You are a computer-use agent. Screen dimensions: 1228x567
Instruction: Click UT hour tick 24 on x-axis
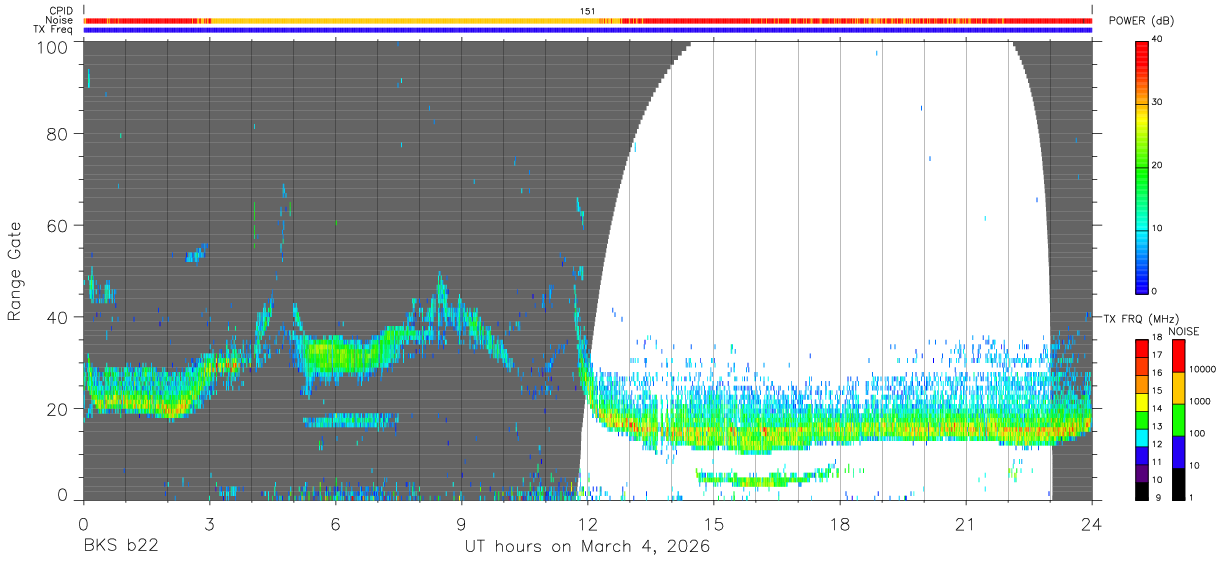[1092, 523]
